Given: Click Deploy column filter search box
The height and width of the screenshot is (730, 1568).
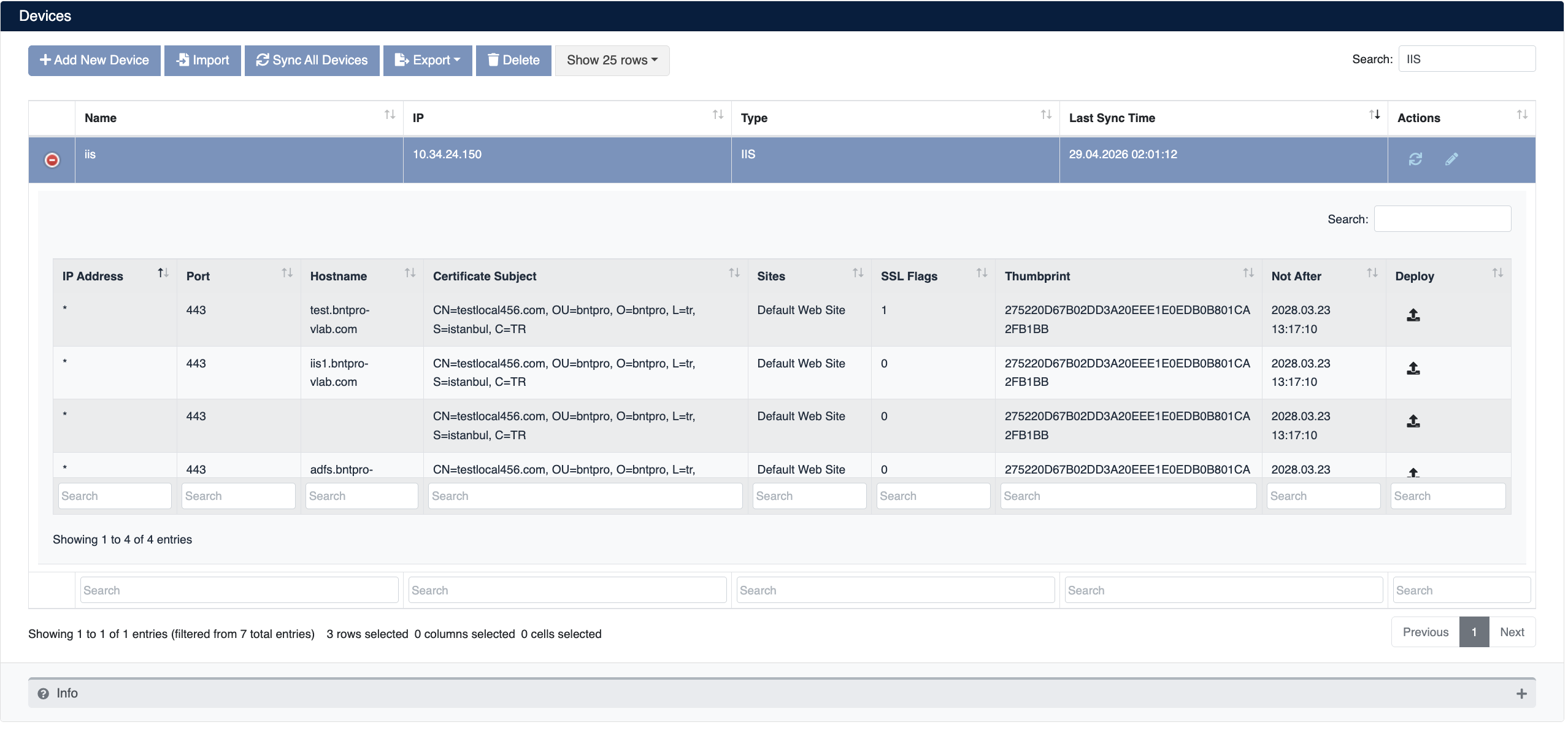Looking at the screenshot, I should 1448,496.
